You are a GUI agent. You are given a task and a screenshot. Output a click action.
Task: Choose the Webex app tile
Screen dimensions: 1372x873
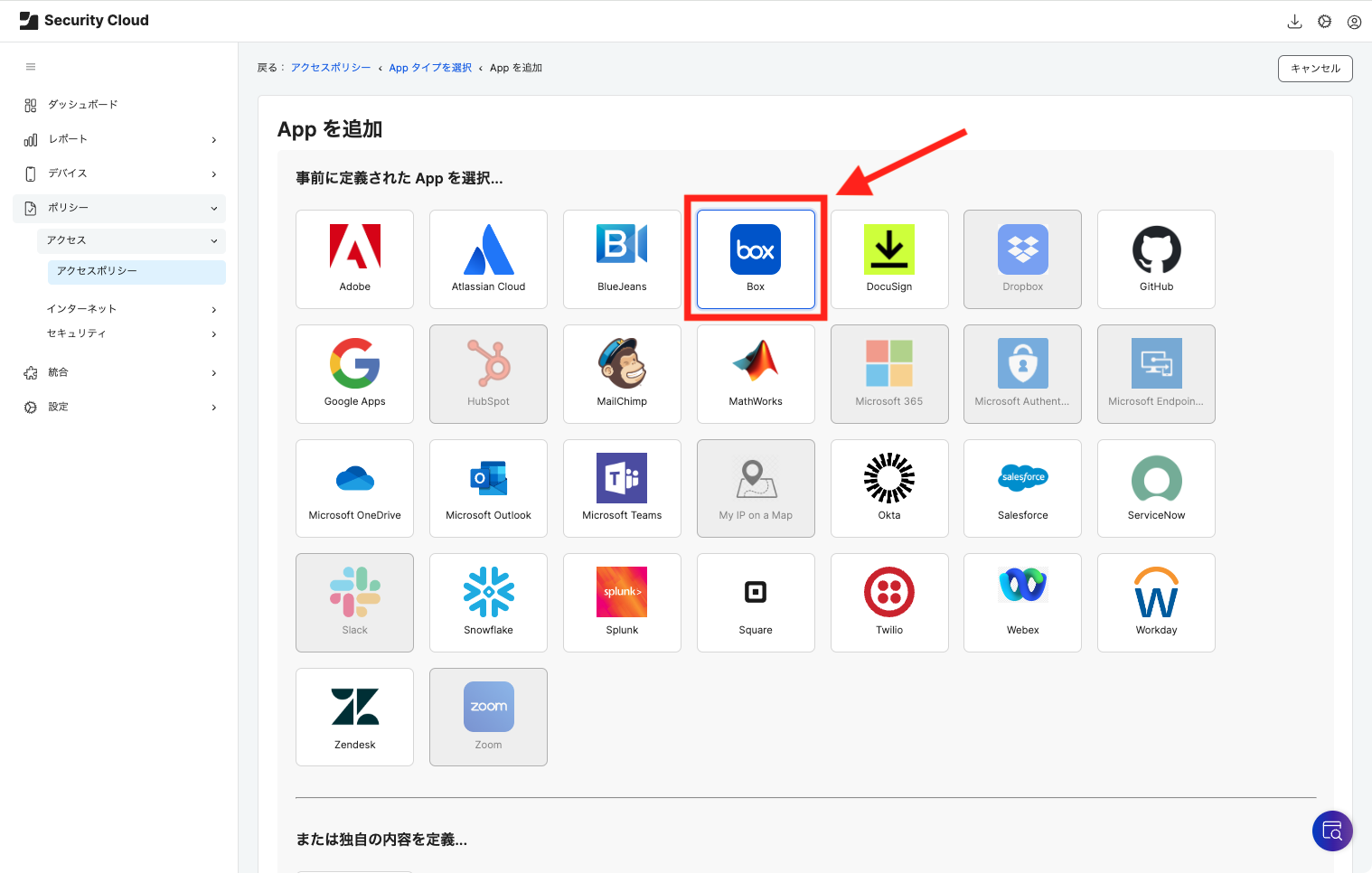pyautogui.click(x=1022, y=603)
